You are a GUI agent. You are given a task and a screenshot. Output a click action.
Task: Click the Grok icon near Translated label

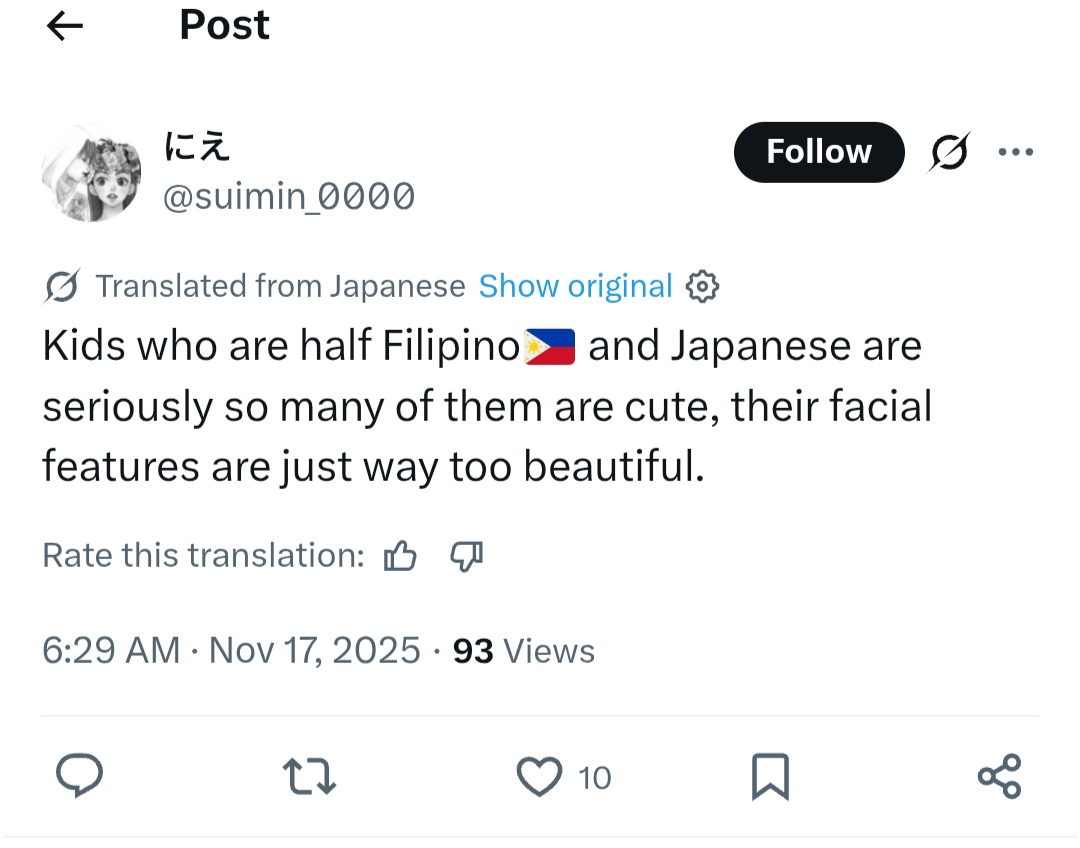[63, 288]
